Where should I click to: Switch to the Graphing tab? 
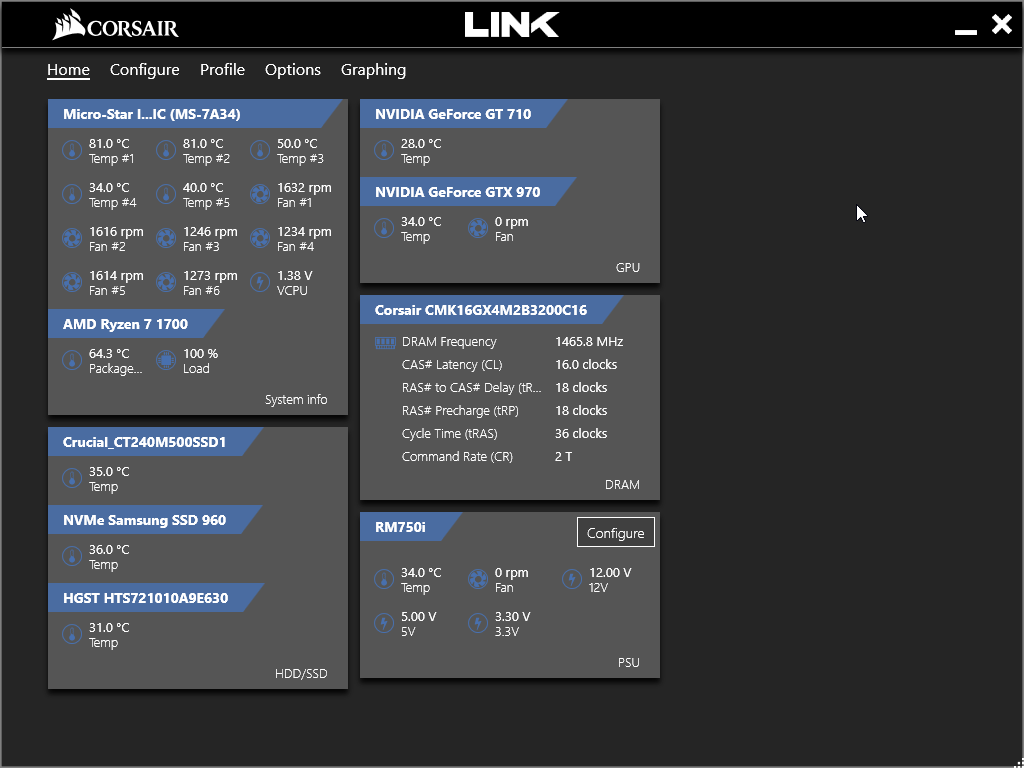pyautogui.click(x=374, y=70)
